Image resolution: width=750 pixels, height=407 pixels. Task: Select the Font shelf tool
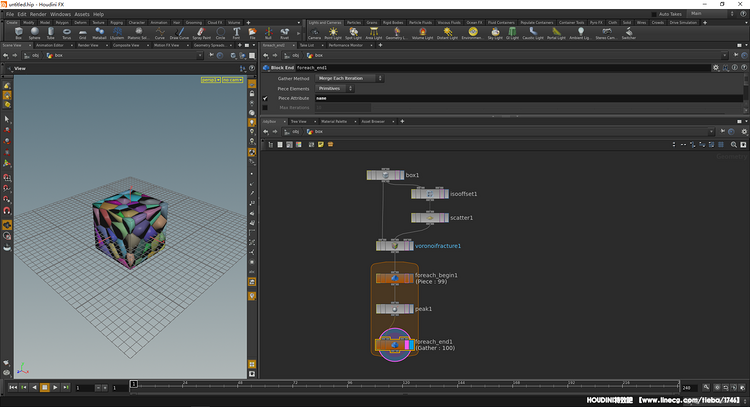(236, 33)
